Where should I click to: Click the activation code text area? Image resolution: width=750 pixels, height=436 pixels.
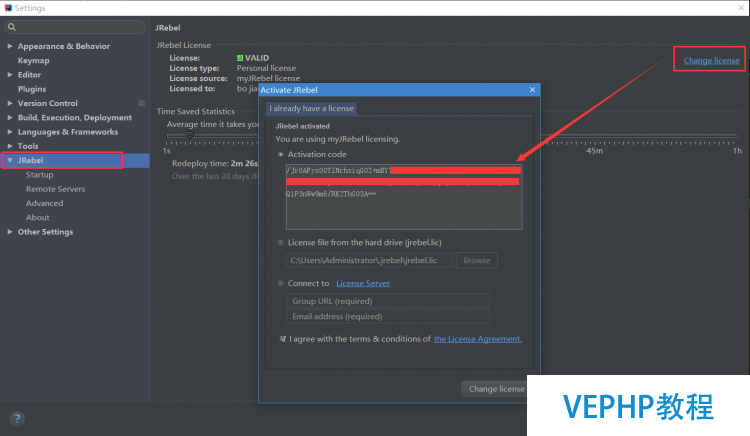(x=404, y=197)
